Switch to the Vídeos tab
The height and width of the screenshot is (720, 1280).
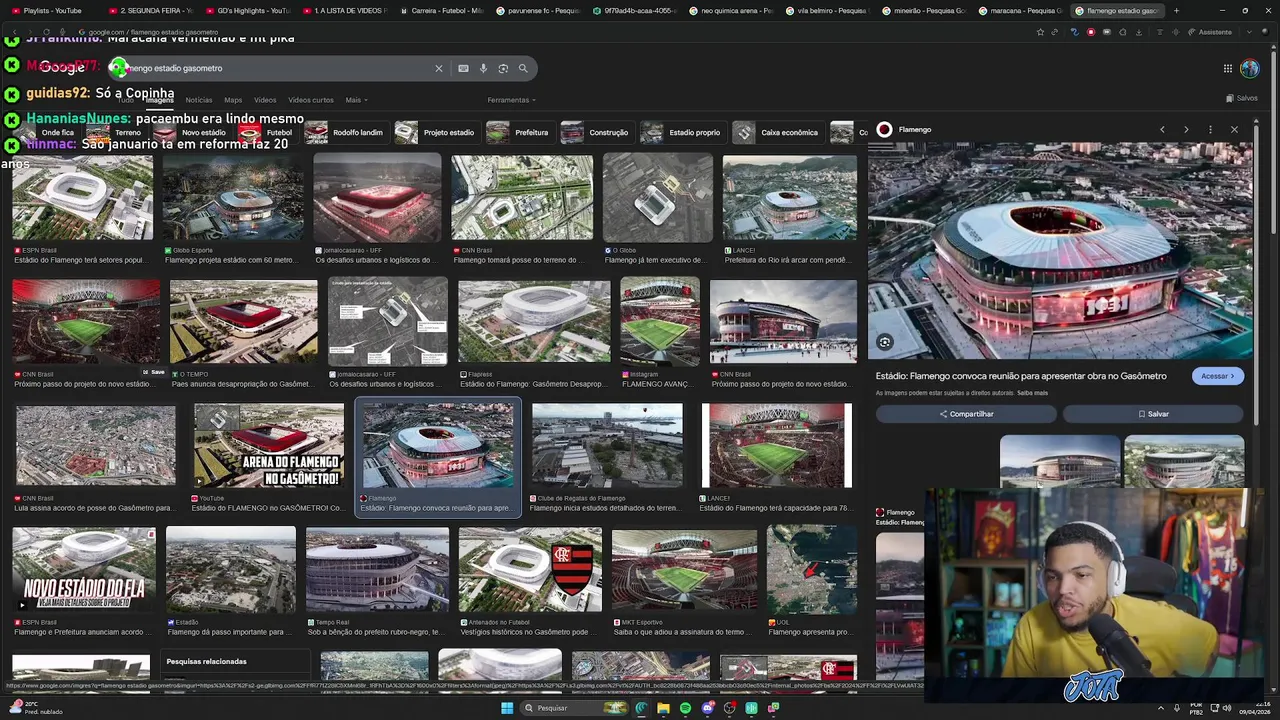(265, 100)
